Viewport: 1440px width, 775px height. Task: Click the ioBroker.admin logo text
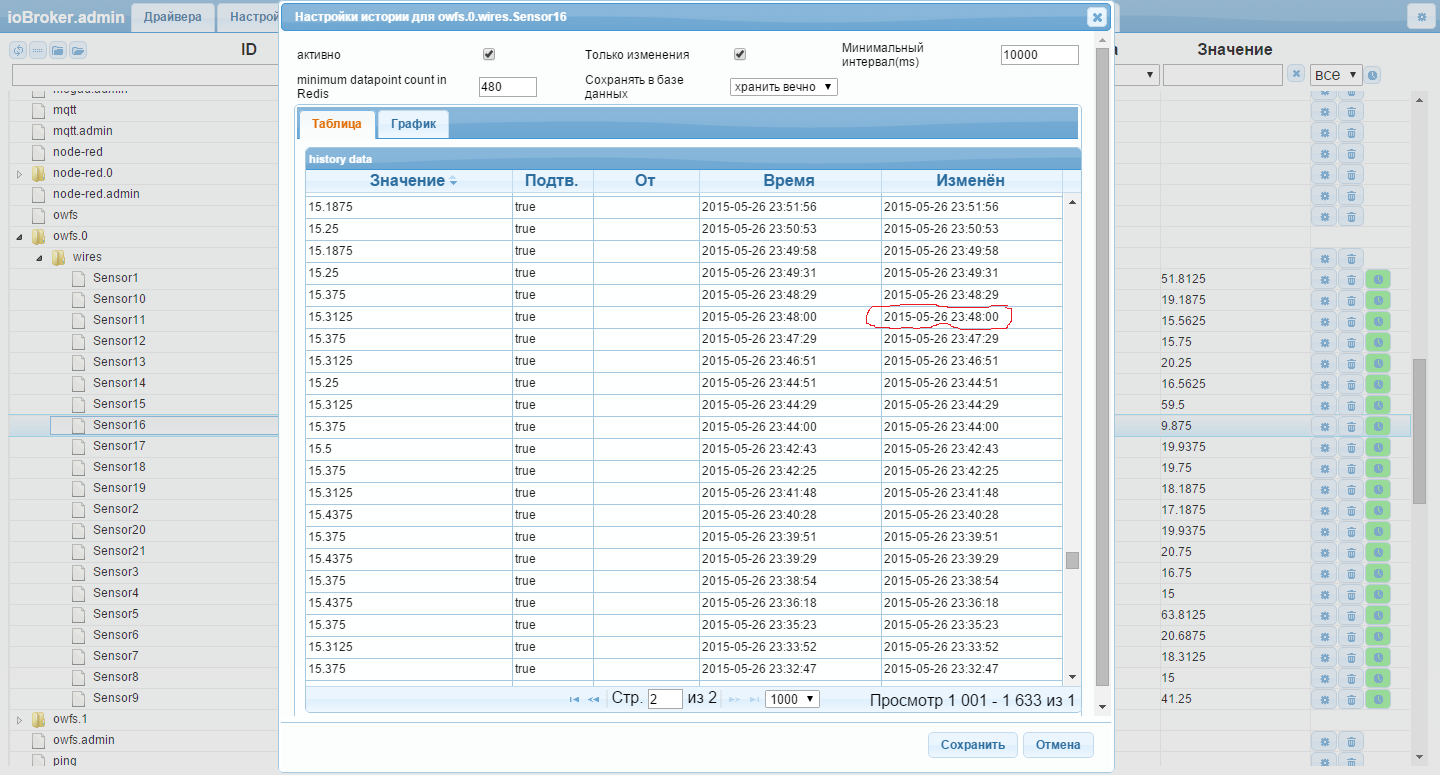(67, 17)
